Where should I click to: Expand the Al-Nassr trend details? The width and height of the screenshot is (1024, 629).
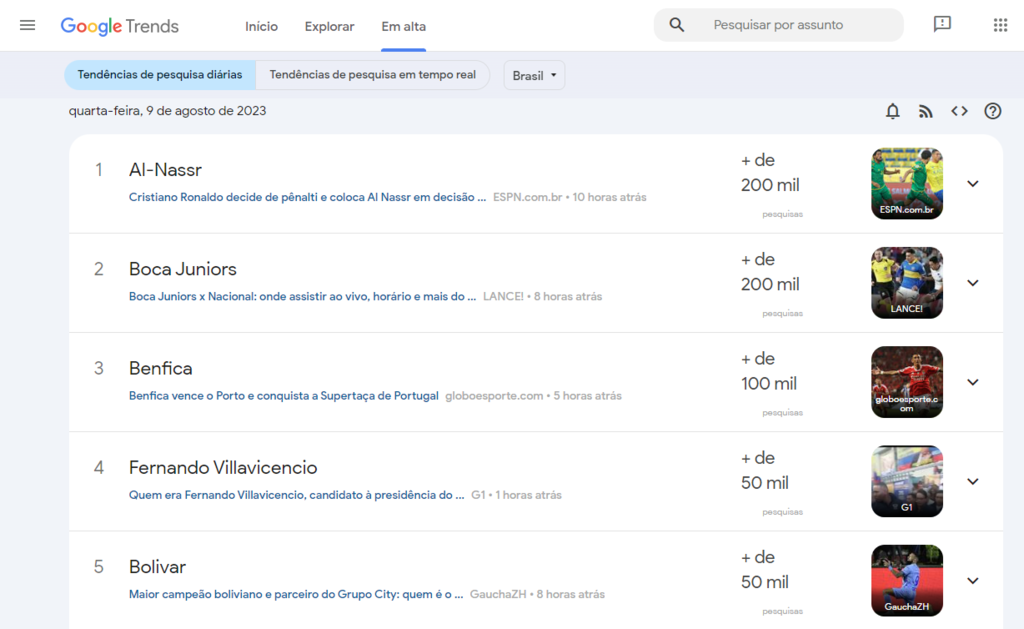[972, 183]
